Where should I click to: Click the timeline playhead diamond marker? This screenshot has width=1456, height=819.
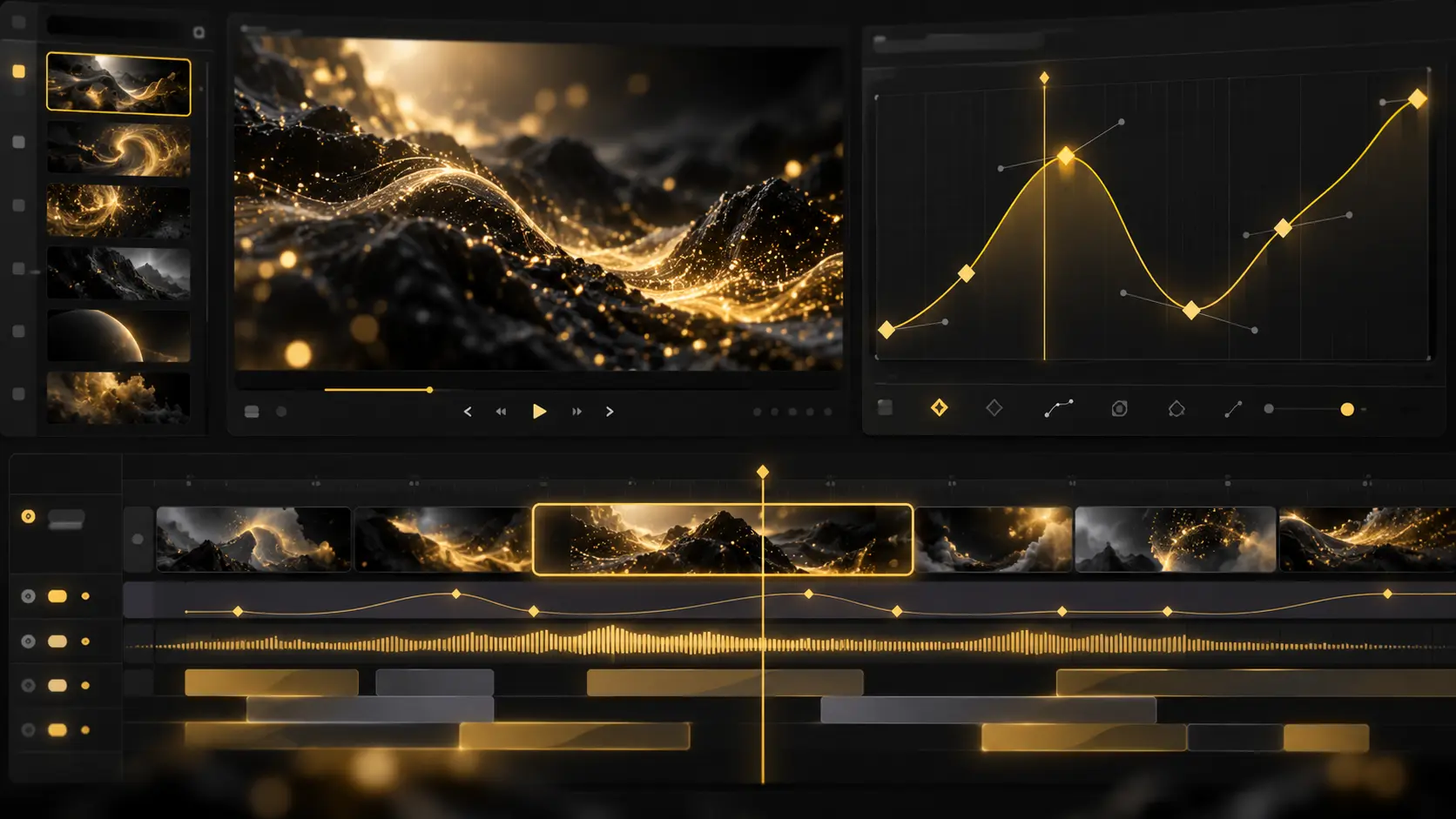tap(763, 472)
